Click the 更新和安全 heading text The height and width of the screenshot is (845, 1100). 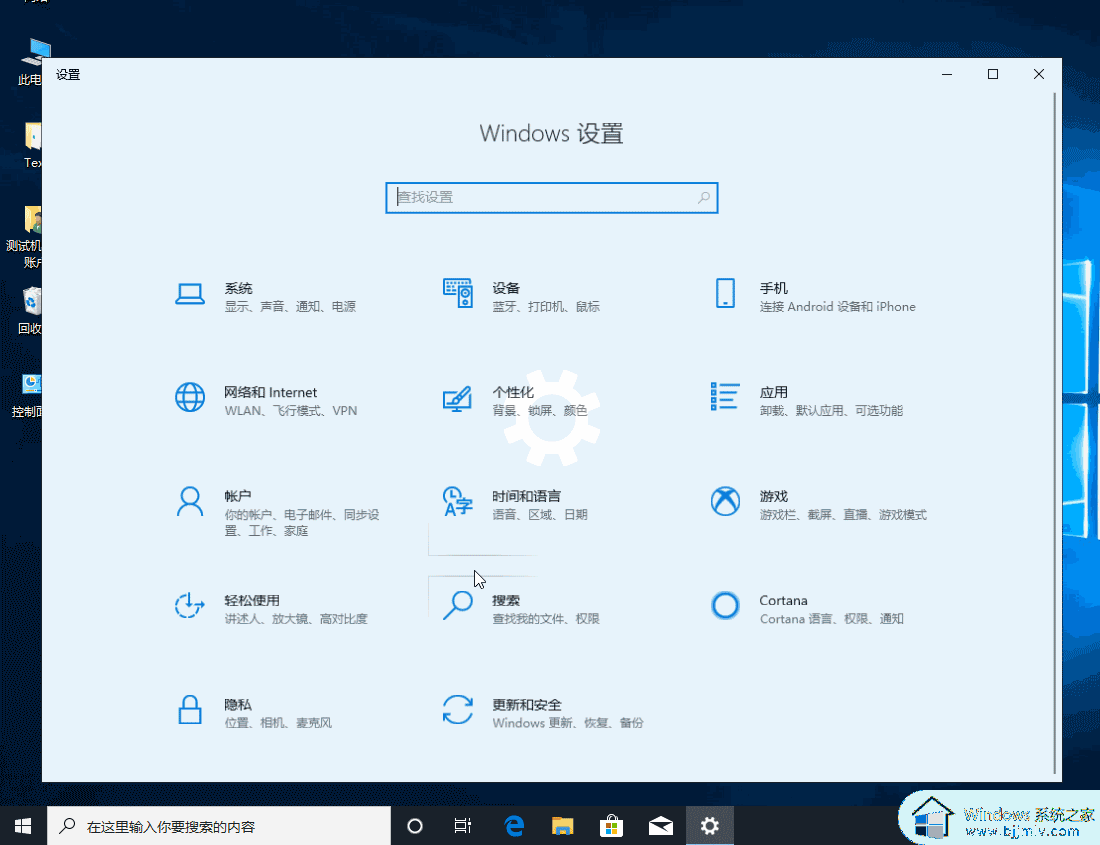pyautogui.click(x=527, y=704)
